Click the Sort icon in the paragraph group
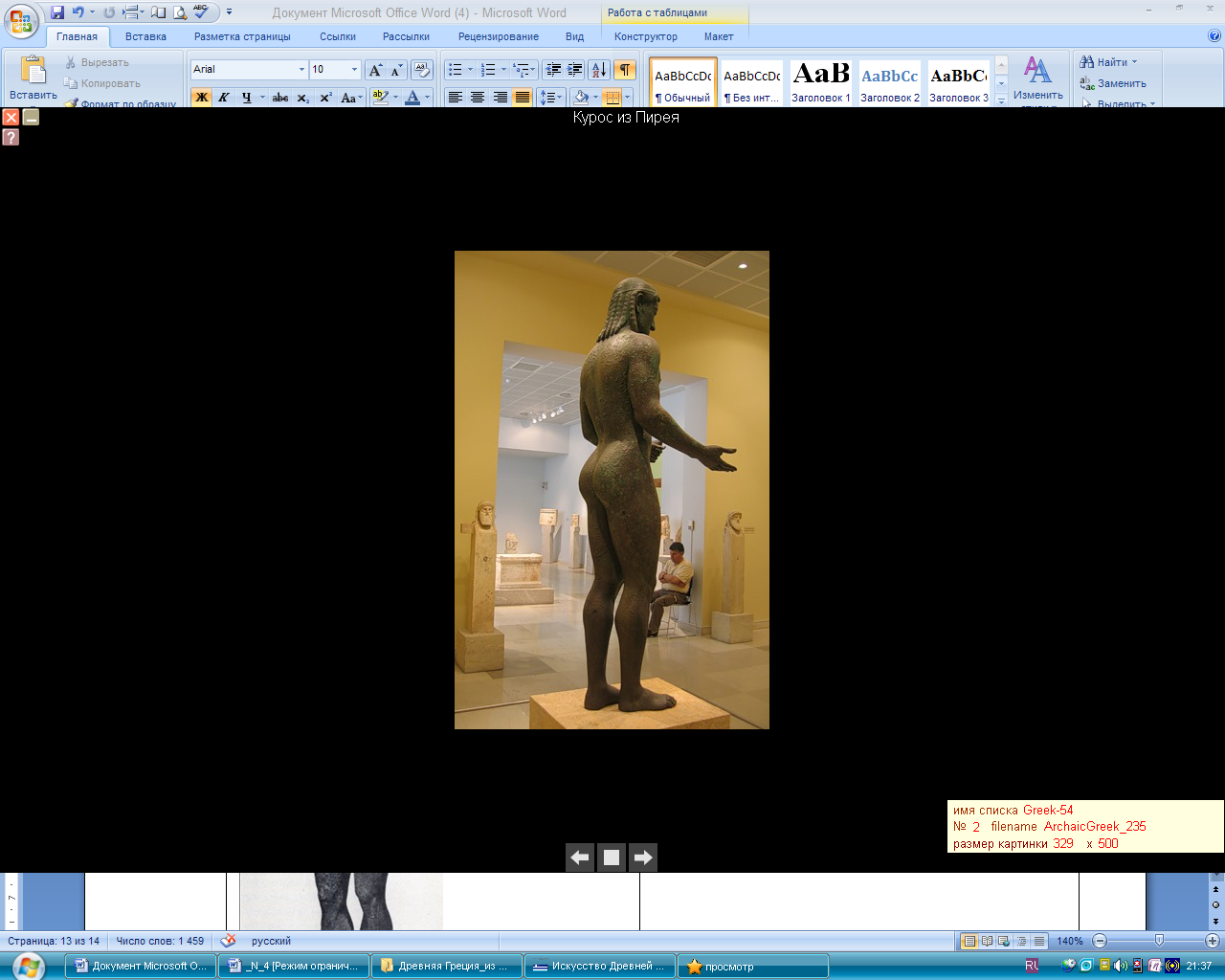 (599, 70)
